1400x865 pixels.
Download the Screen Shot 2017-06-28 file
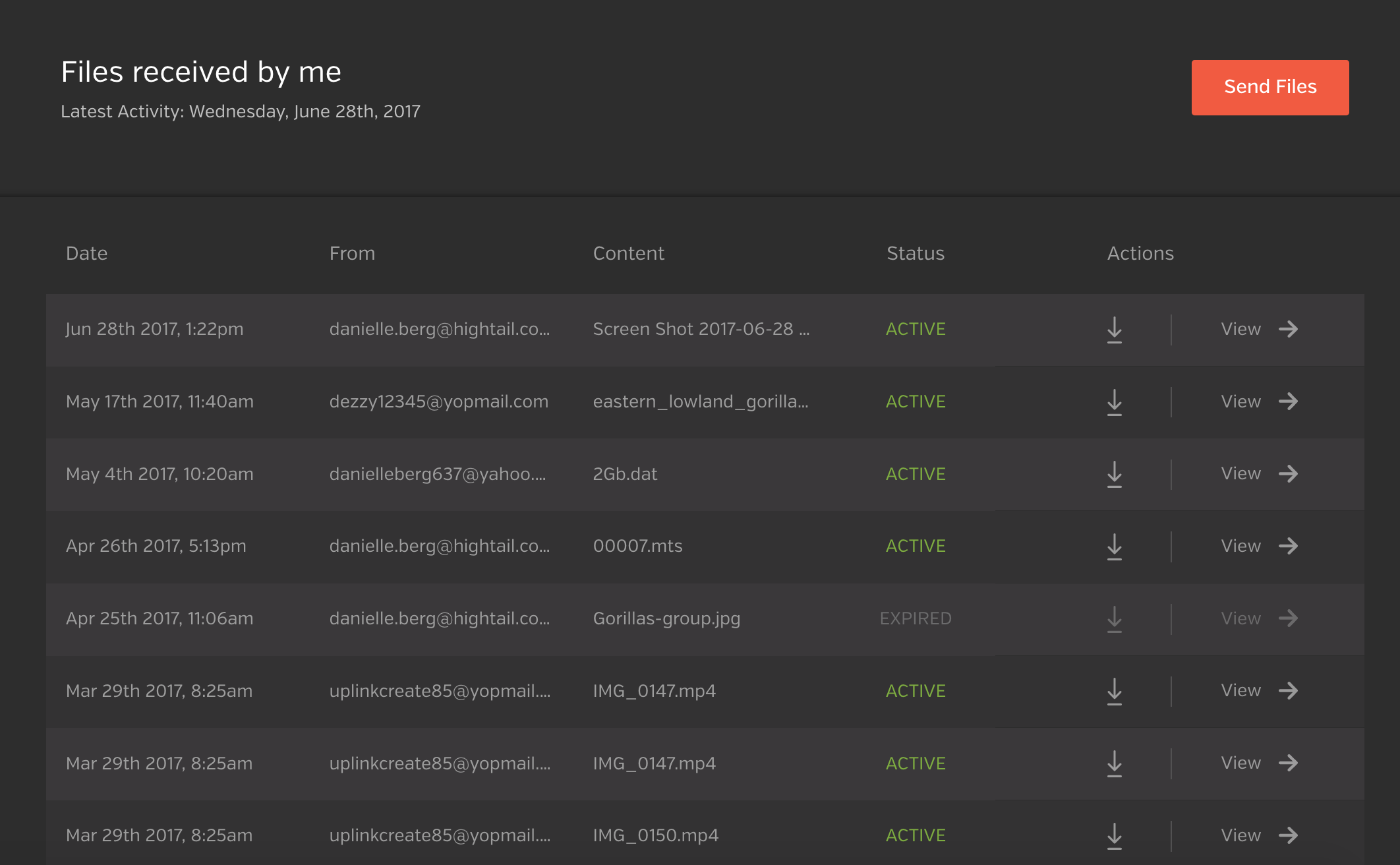(x=1114, y=330)
